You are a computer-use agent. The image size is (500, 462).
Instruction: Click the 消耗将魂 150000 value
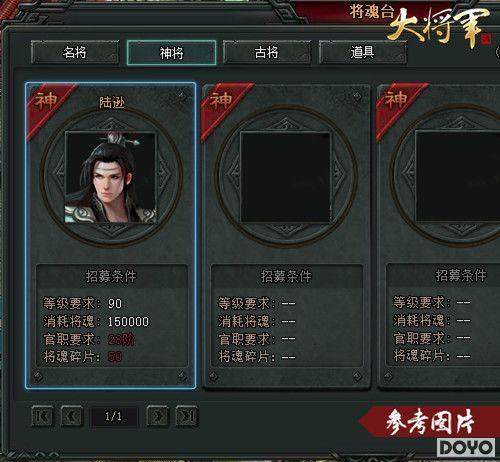click(128, 322)
